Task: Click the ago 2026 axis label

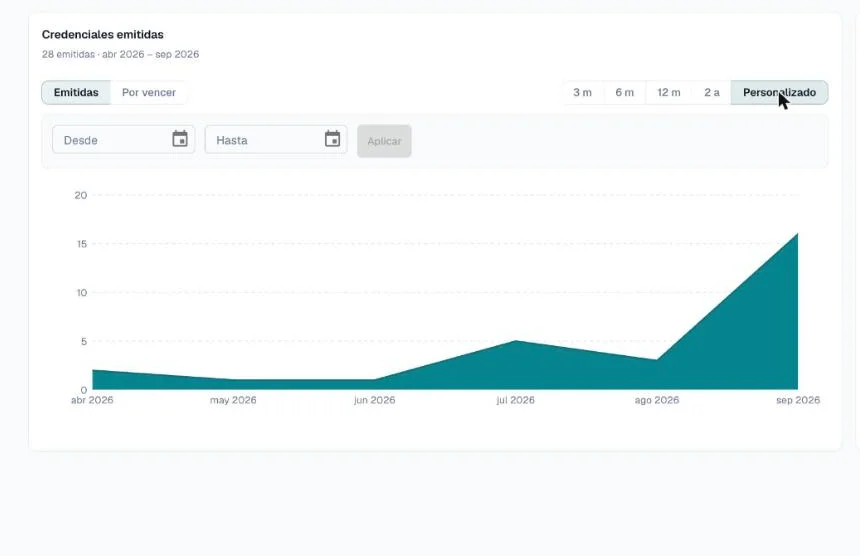Action: pyautogui.click(x=657, y=400)
